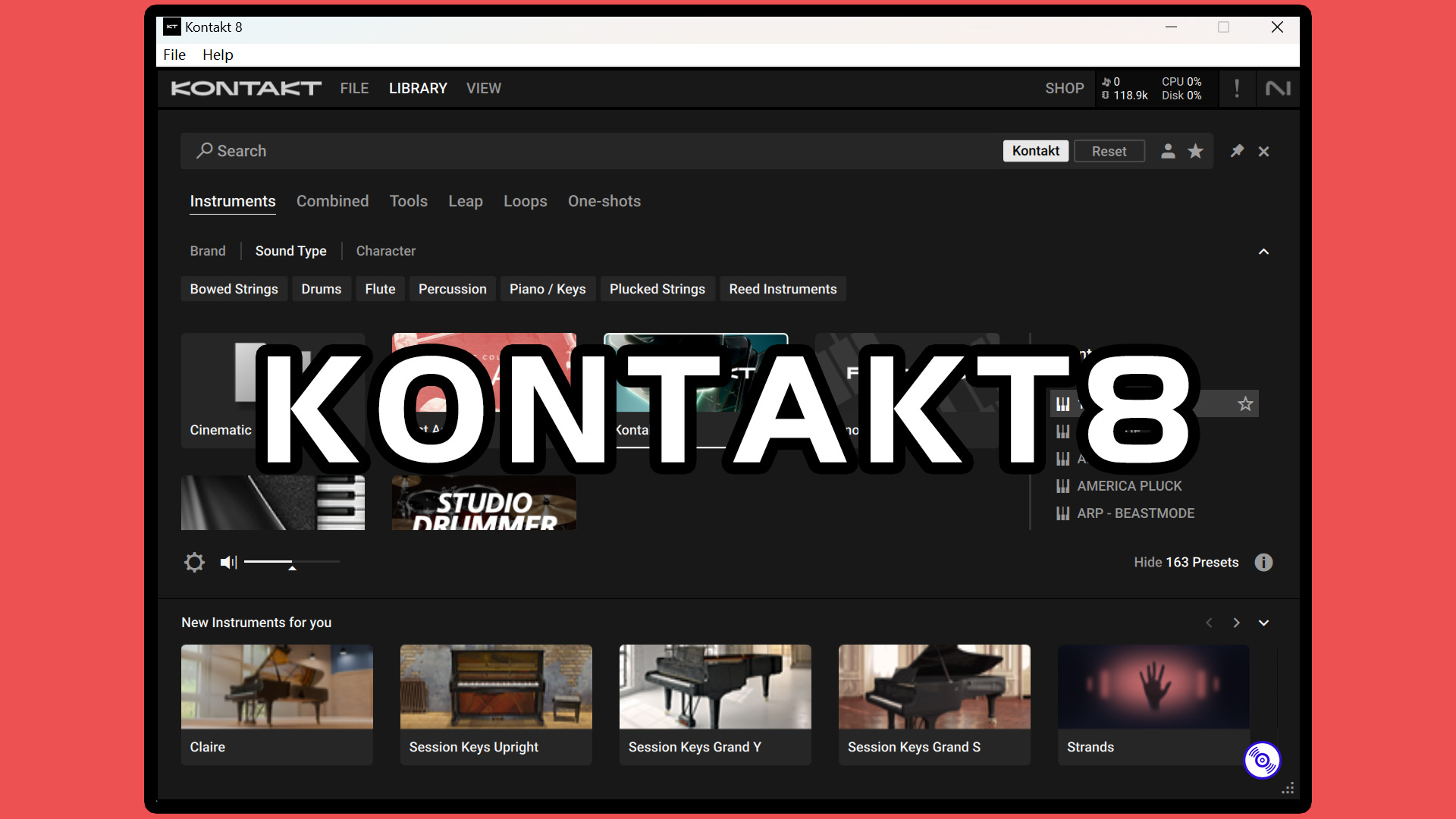Click the Kontakt 8 title bar icon
This screenshot has height=819, width=1456.
click(x=172, y=27)
